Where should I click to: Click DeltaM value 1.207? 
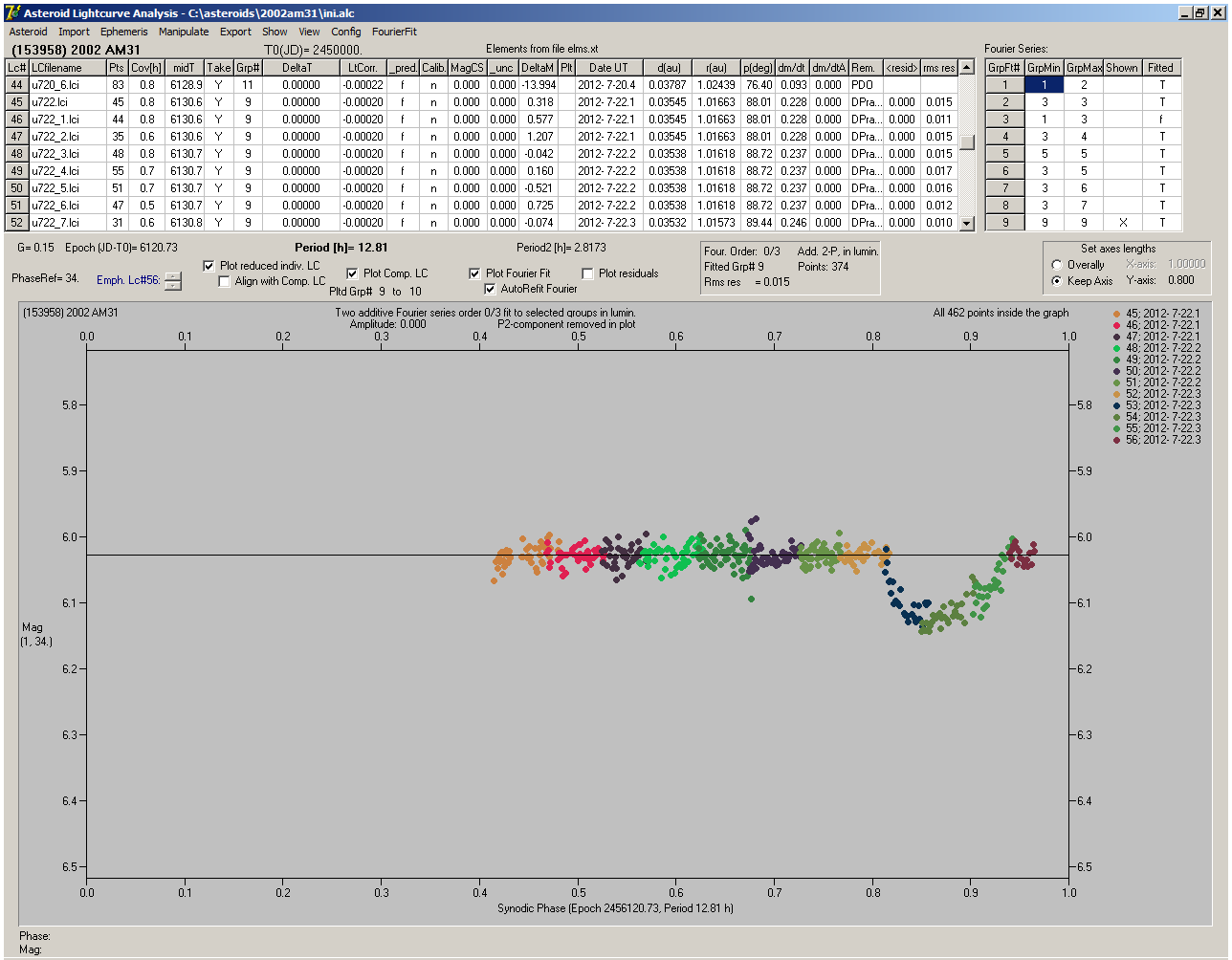[x=538, y=137]
